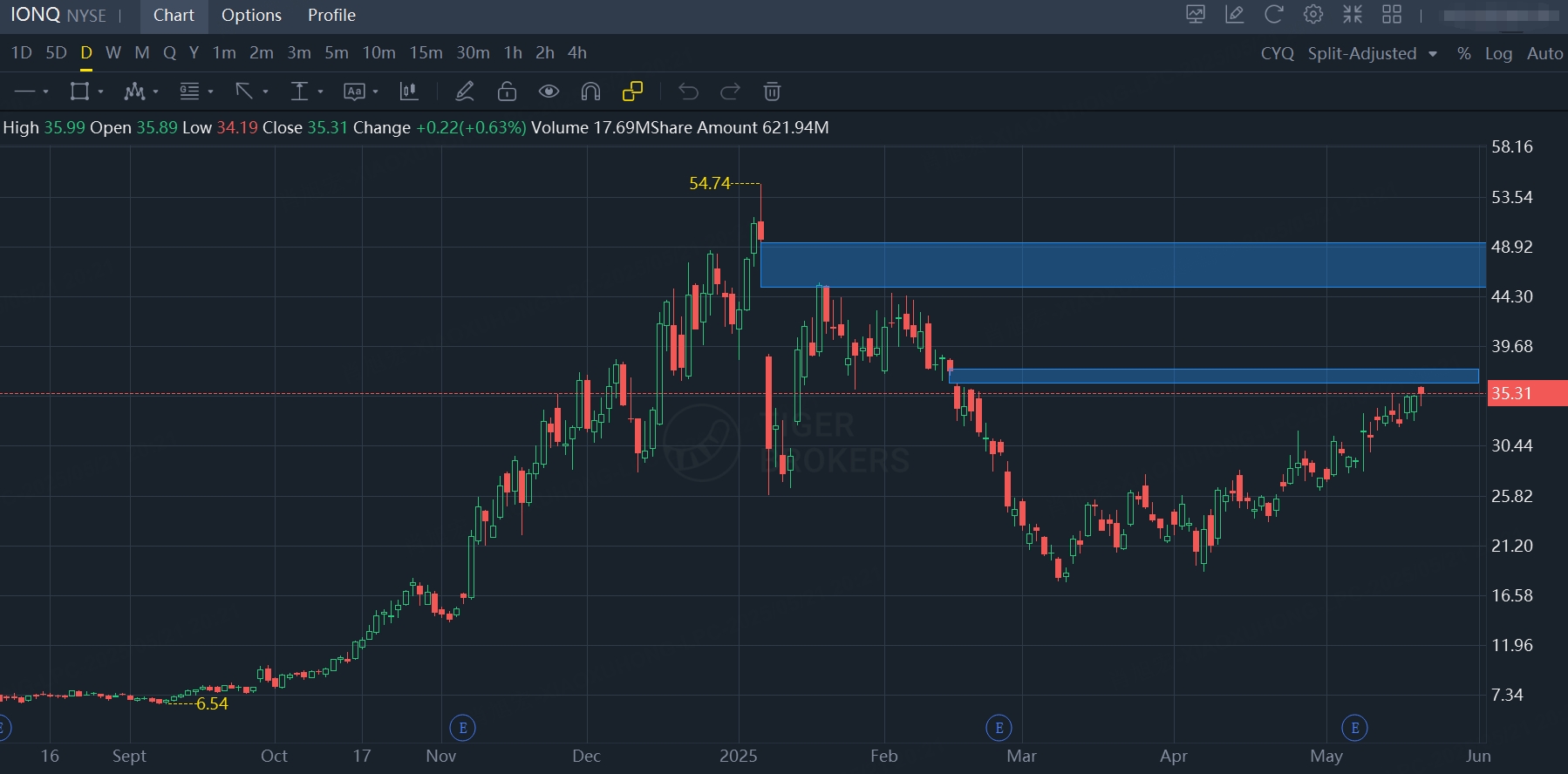Select the 1D timeframe
Image resolution: width=1568 pixels, height=774 pixels.
click(22, 53)
